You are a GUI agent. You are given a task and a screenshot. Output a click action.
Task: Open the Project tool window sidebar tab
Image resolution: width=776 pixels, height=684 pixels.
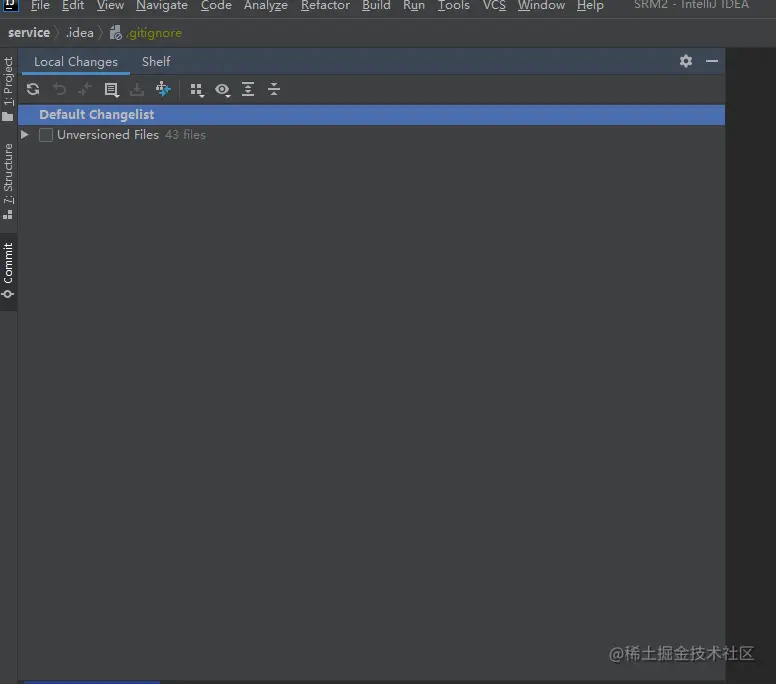point(8,89)
